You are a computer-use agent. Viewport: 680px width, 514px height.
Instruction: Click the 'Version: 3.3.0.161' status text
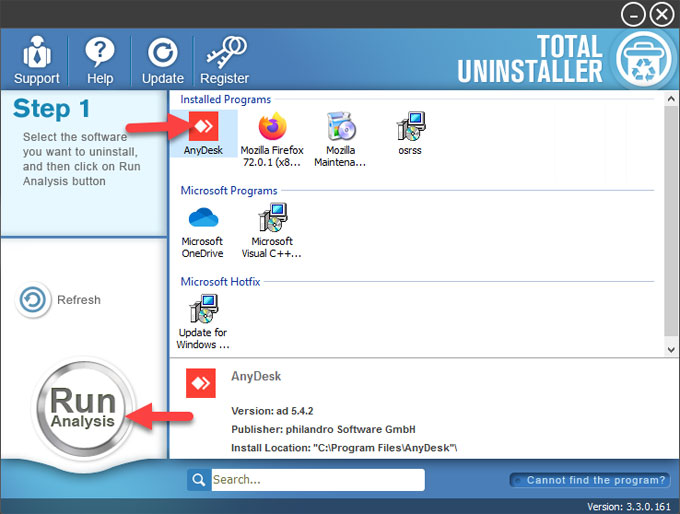[x=629, y=507]
